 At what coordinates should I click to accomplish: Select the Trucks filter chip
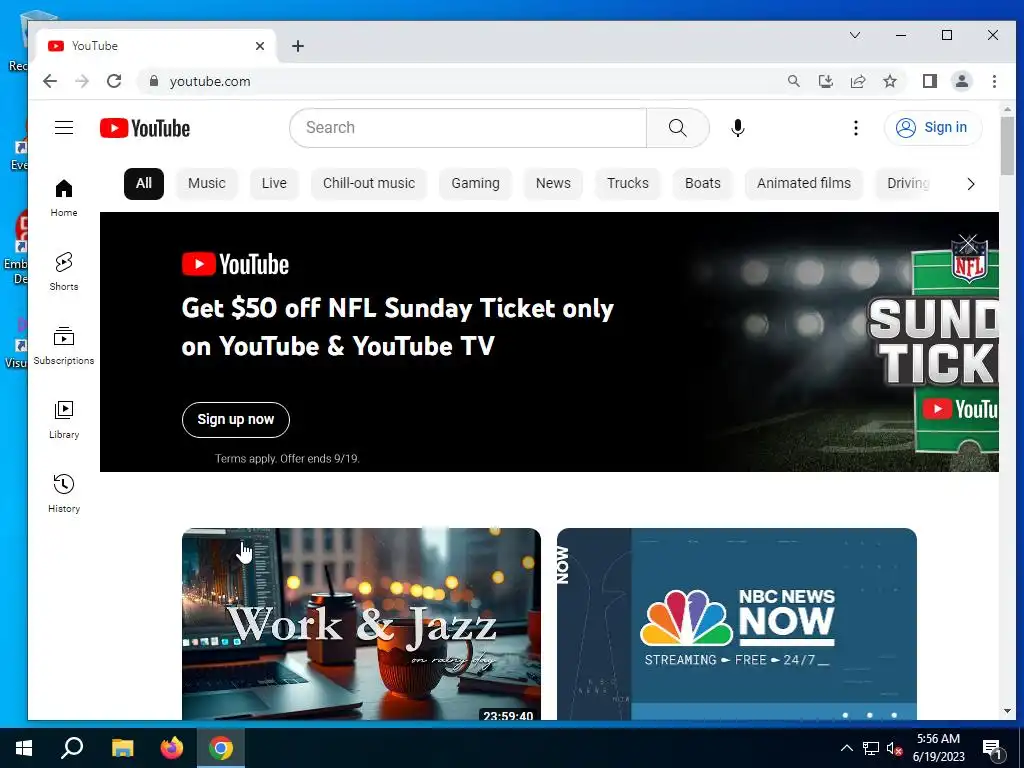(x=628, y=184)
